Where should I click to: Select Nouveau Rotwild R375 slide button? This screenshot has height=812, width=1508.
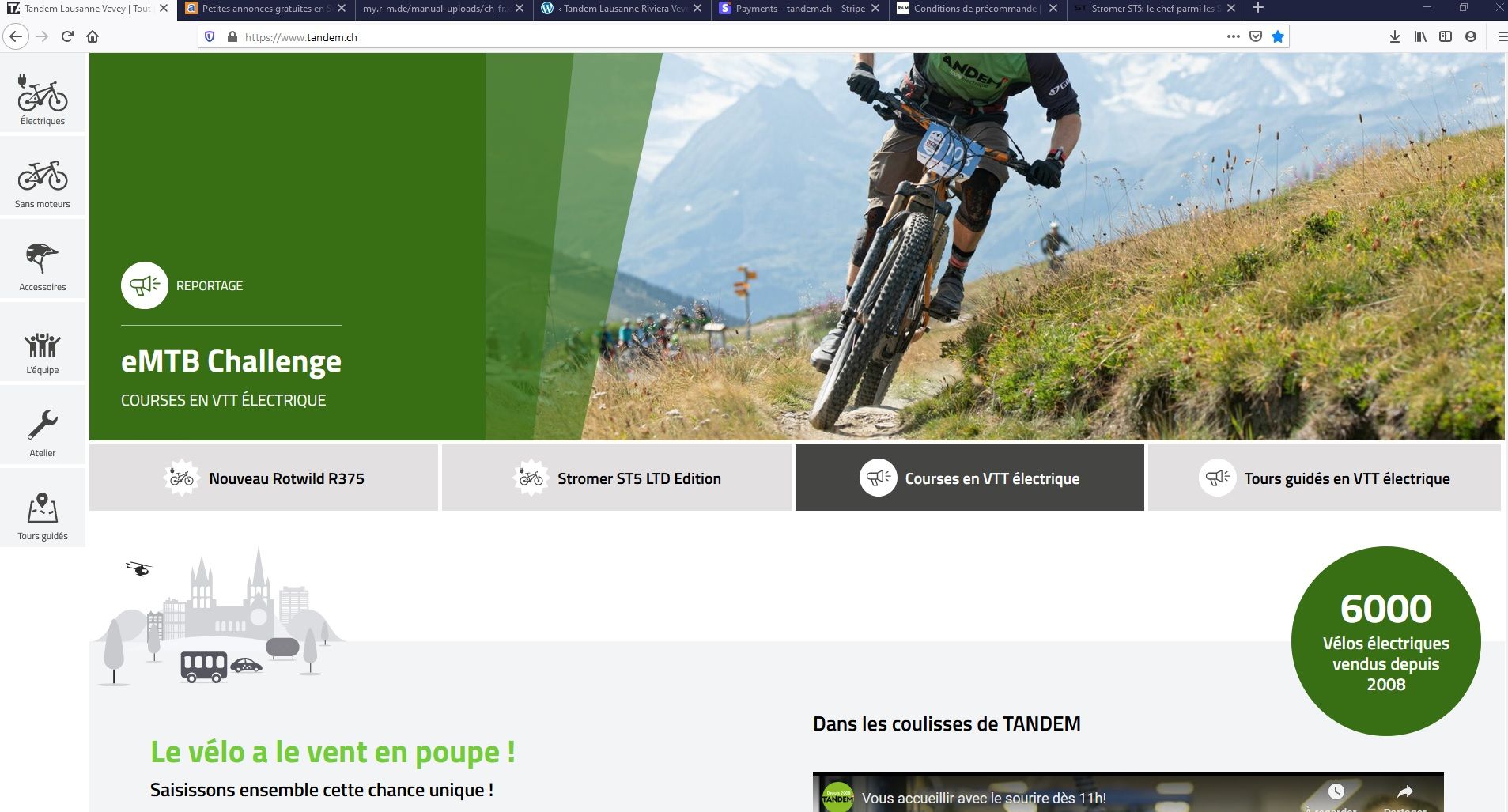coord(263,478)
